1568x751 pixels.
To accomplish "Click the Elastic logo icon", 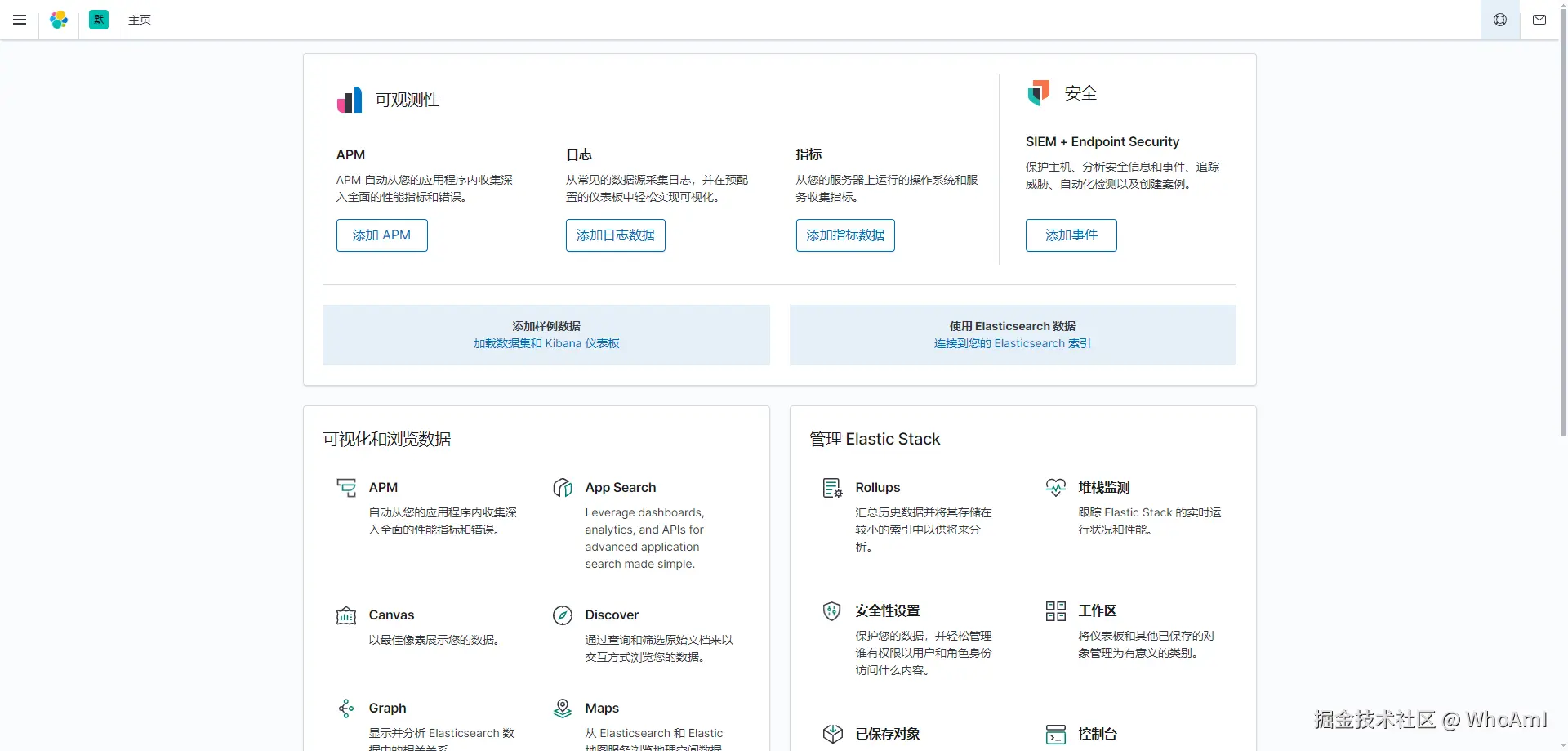I will click(59, 20).
